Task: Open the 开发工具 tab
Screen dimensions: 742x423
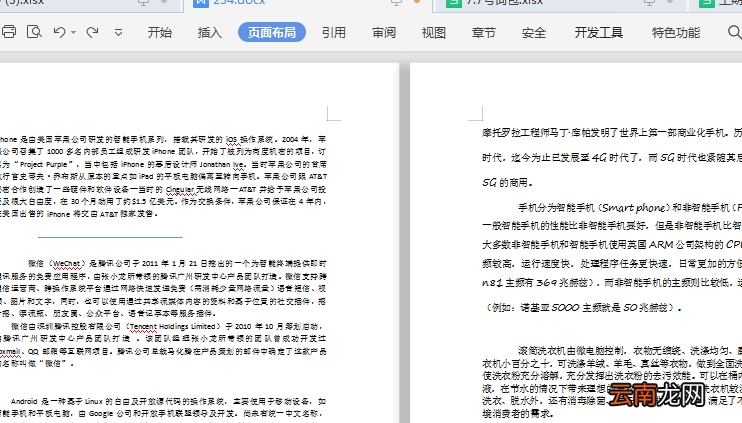Action: tap(599, 33)
